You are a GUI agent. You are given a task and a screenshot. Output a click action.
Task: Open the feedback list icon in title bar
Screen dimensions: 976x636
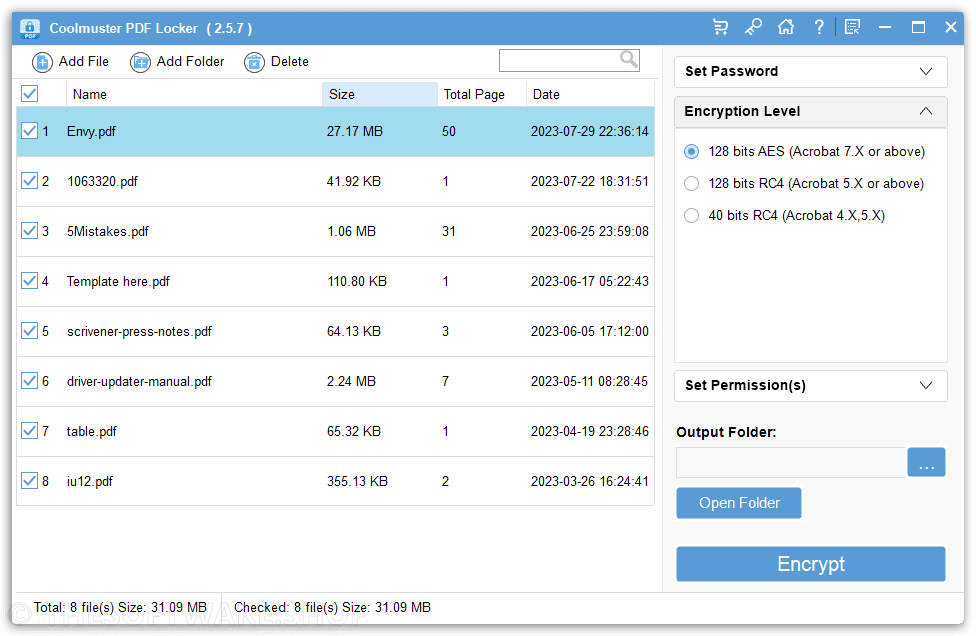tap(852, 27)
